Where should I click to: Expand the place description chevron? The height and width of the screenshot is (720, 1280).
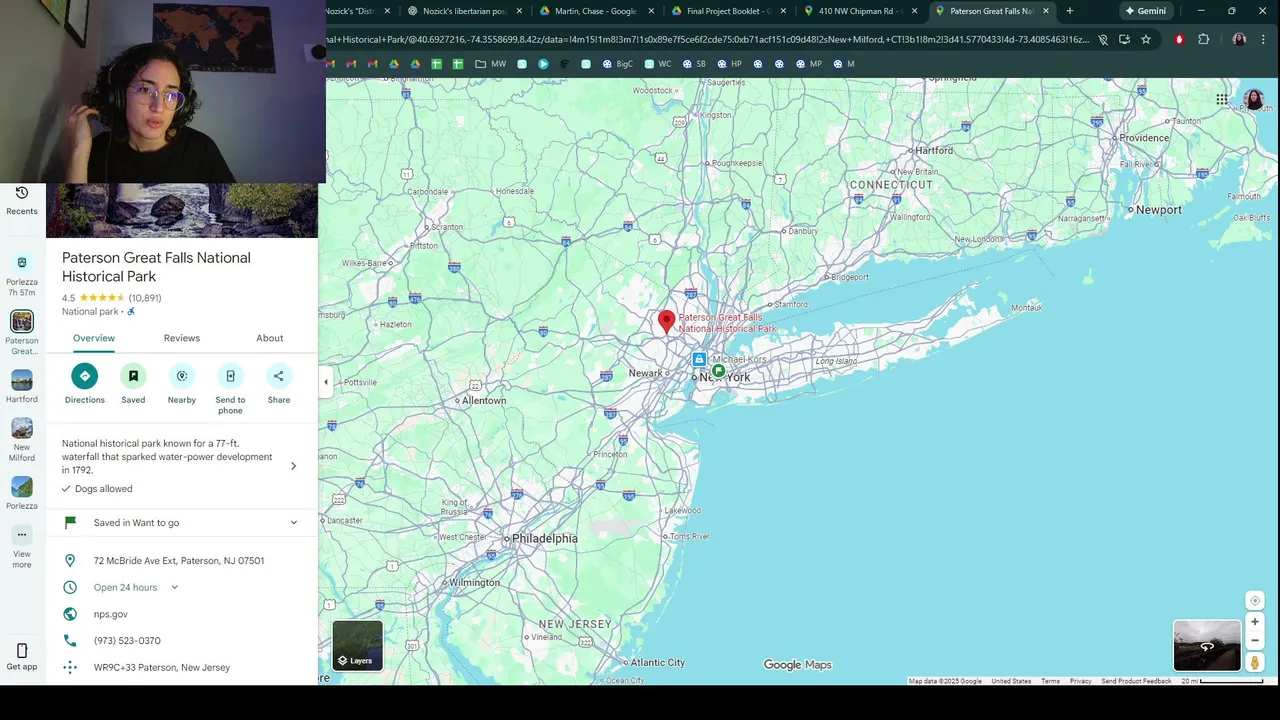pyautogui.click(x=293, y=466)
